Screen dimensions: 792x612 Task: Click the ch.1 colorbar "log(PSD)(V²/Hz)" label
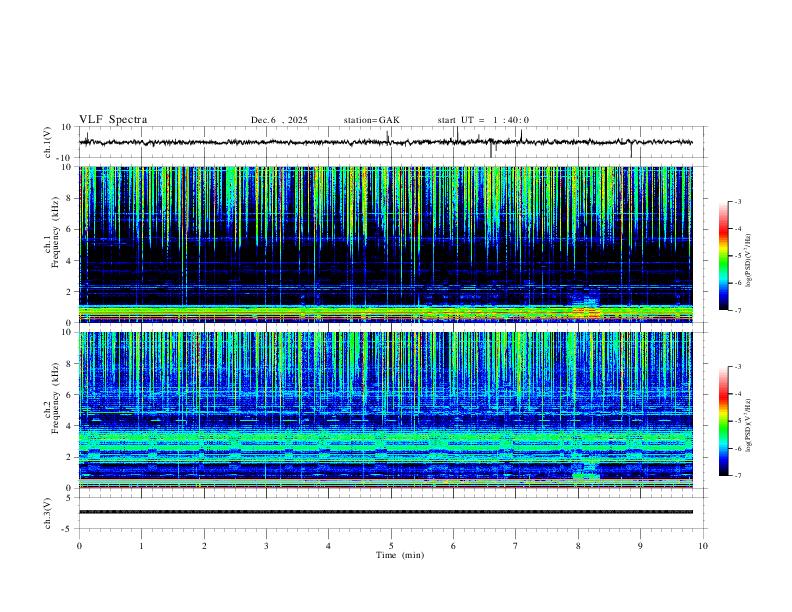pos(748,261)
